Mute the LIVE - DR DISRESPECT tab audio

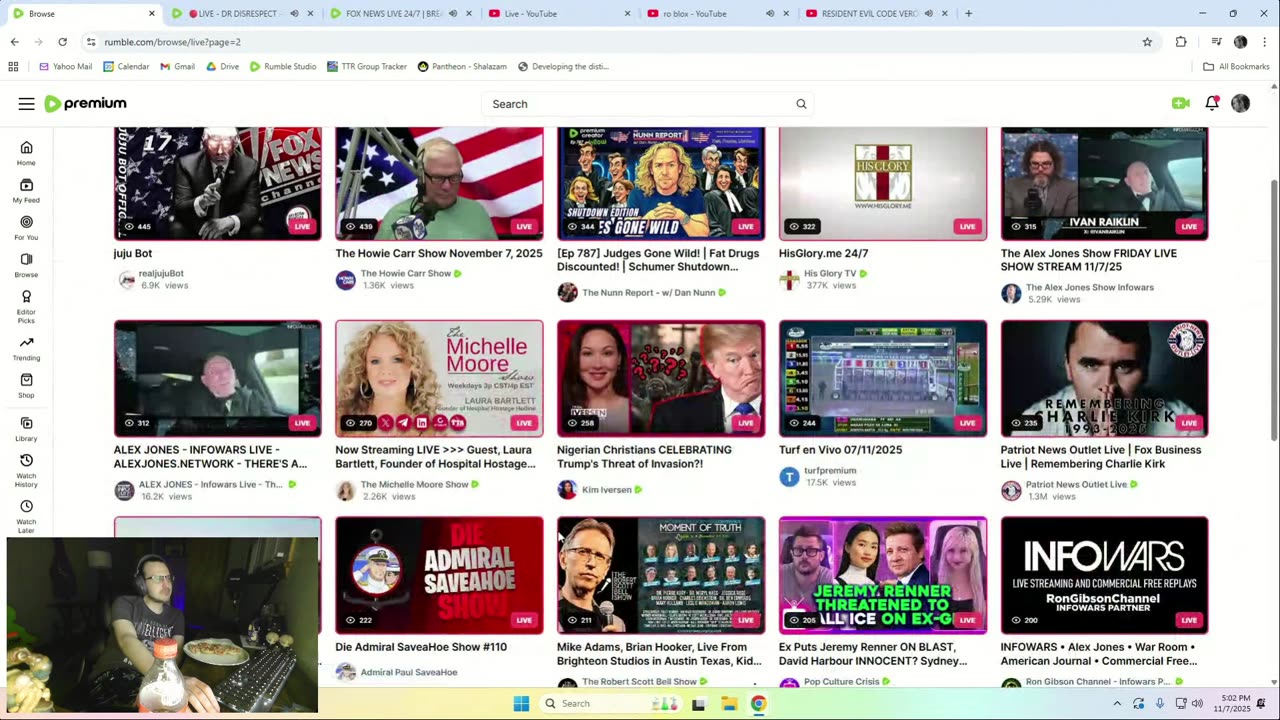(x=294, y=14)
